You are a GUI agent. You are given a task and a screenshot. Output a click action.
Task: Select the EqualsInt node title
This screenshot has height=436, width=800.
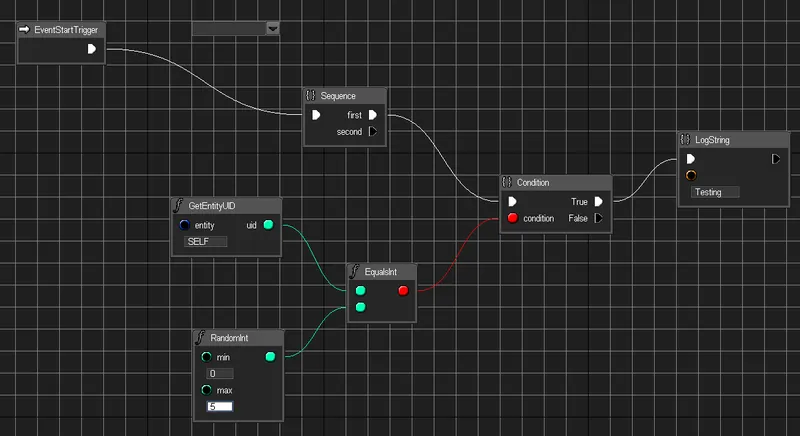[x=381, y=272]
